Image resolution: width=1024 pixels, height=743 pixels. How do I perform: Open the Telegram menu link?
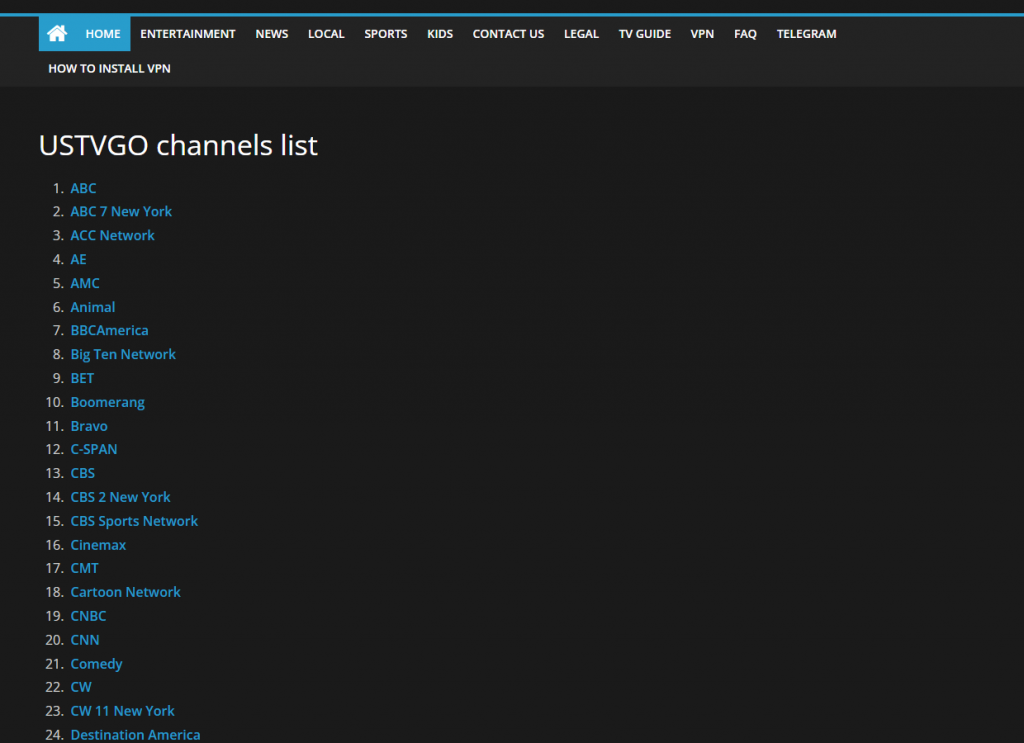pyautogui.click(x=807, y=34)
